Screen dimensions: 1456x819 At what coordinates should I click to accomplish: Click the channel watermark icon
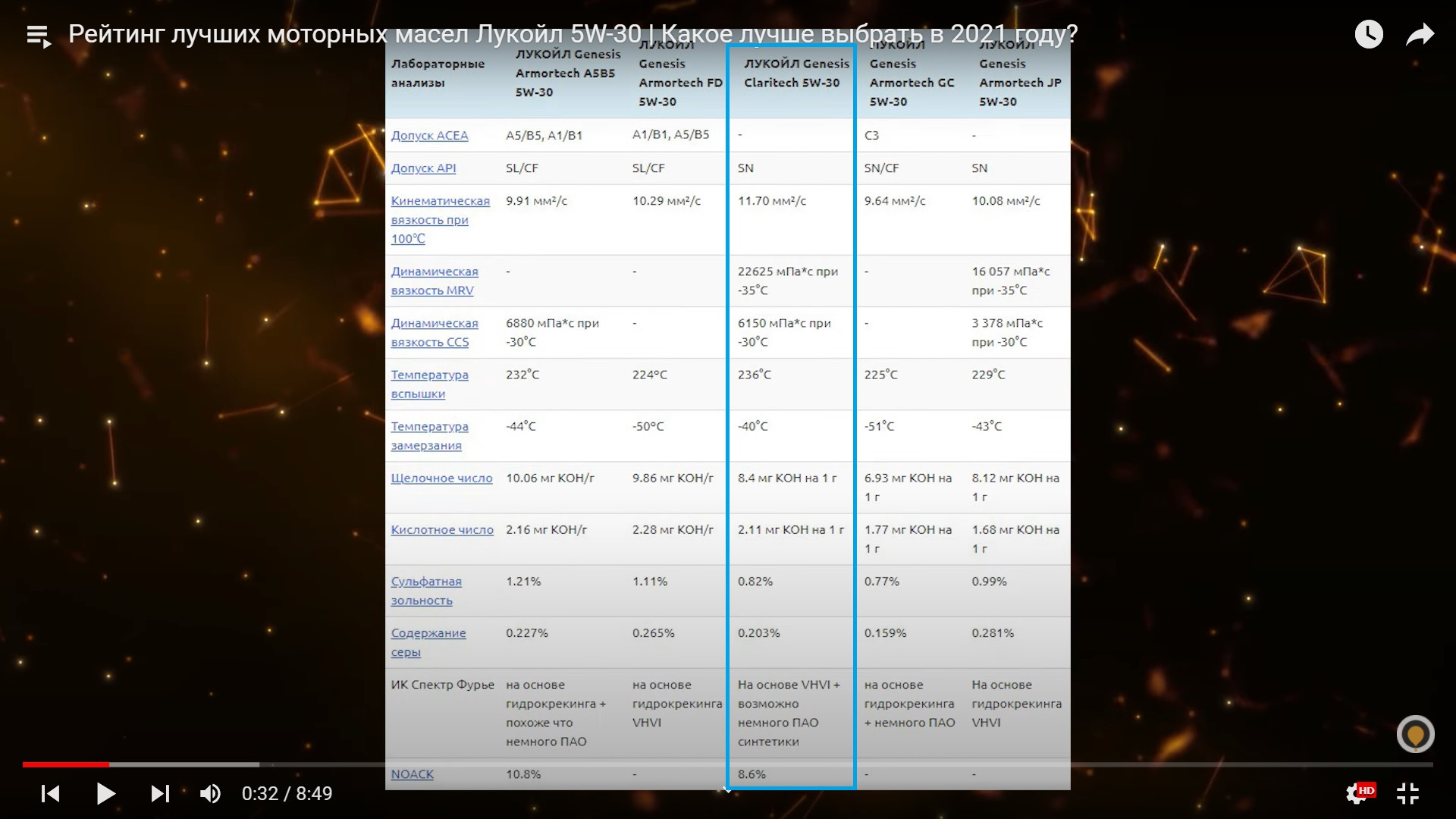point(1415,733)
